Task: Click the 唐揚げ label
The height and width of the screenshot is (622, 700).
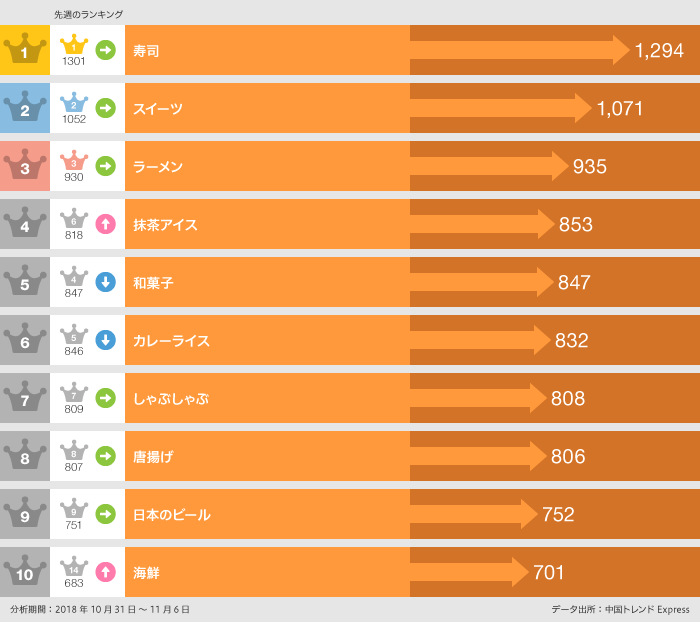Action: [x=153, y=457]
